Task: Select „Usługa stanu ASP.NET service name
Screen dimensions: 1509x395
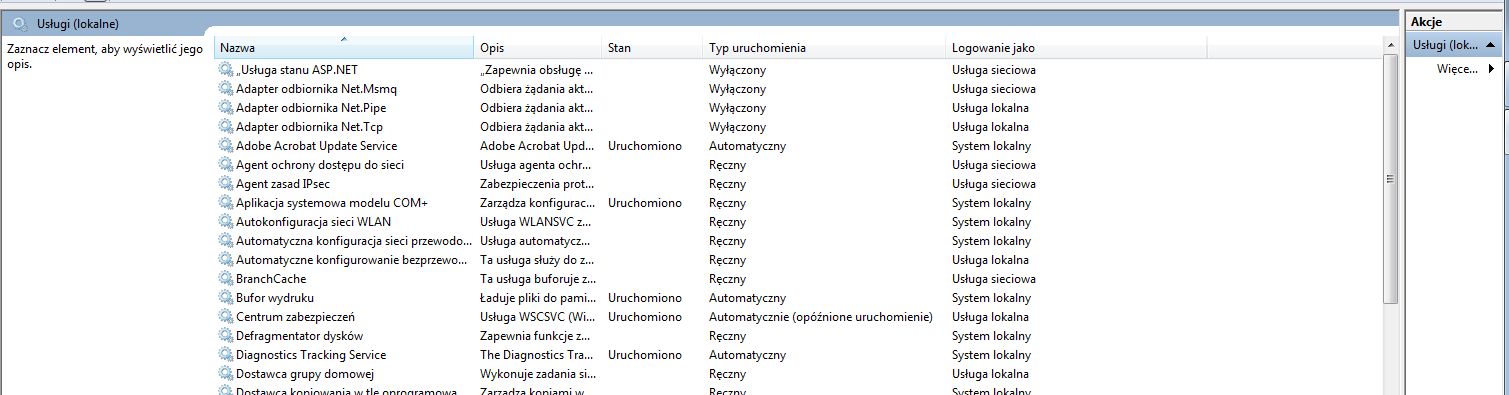Action: pos(297,70)
